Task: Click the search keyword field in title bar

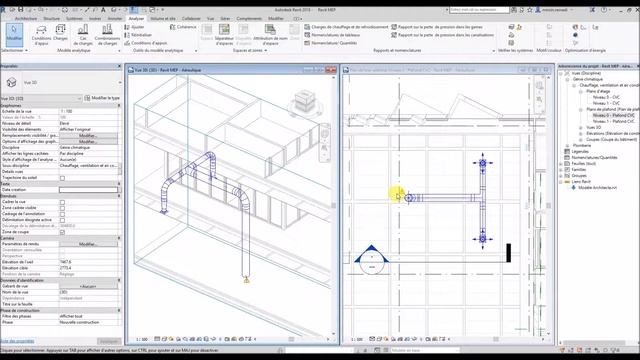Action: click(479, 9)
